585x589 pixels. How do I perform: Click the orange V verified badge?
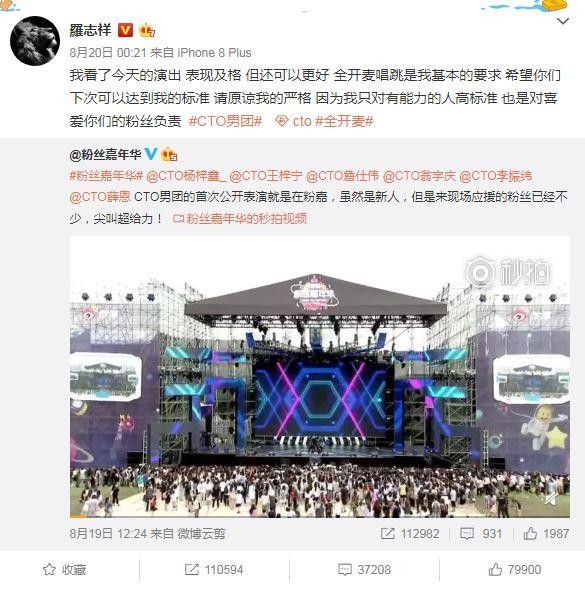[x=125, y=30]
